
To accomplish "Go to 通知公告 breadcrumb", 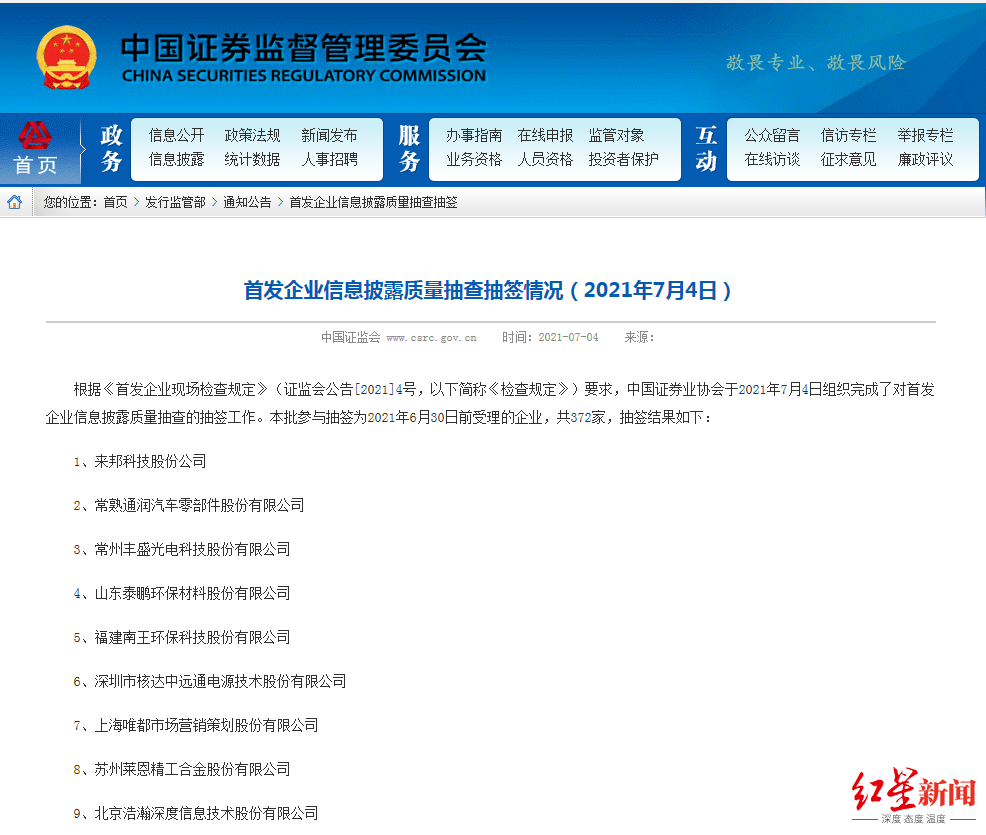I will (247, 202).
